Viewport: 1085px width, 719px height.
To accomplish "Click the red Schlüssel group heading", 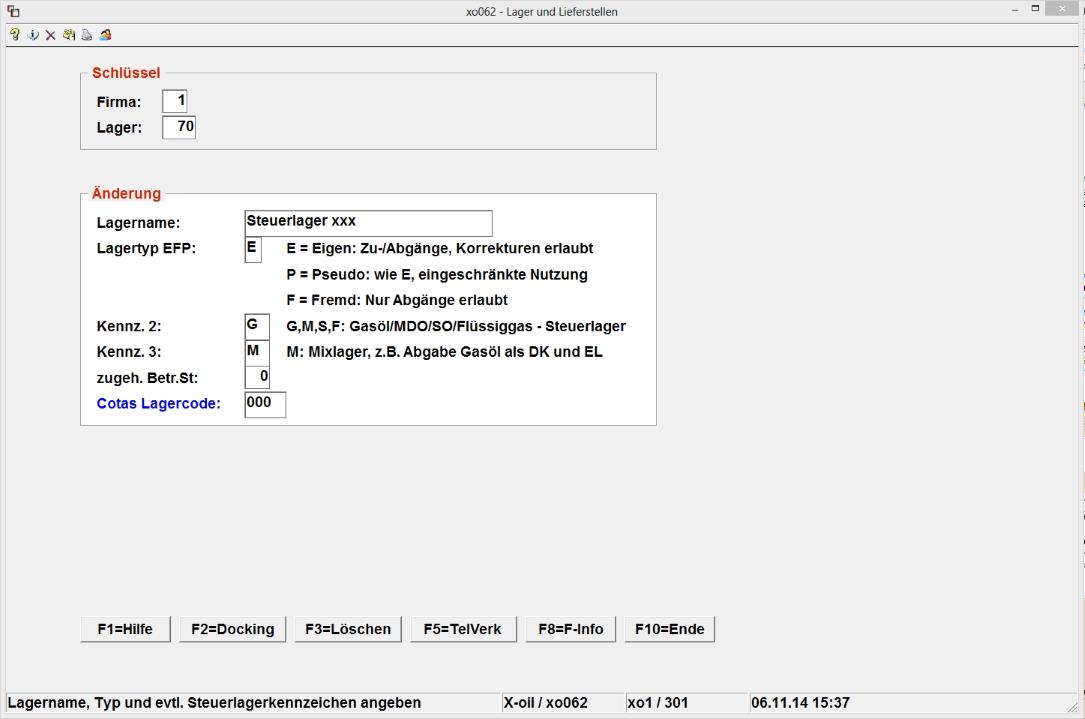I will click(x=126, y=73).
